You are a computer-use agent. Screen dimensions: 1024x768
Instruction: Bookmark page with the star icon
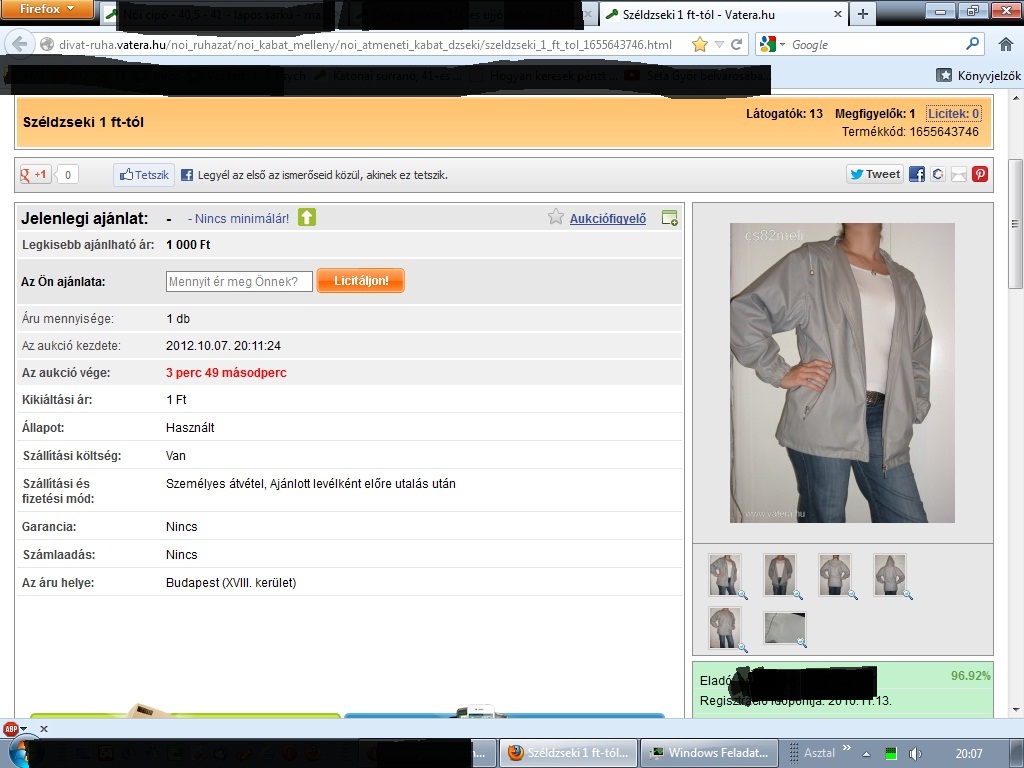[699, 44]
